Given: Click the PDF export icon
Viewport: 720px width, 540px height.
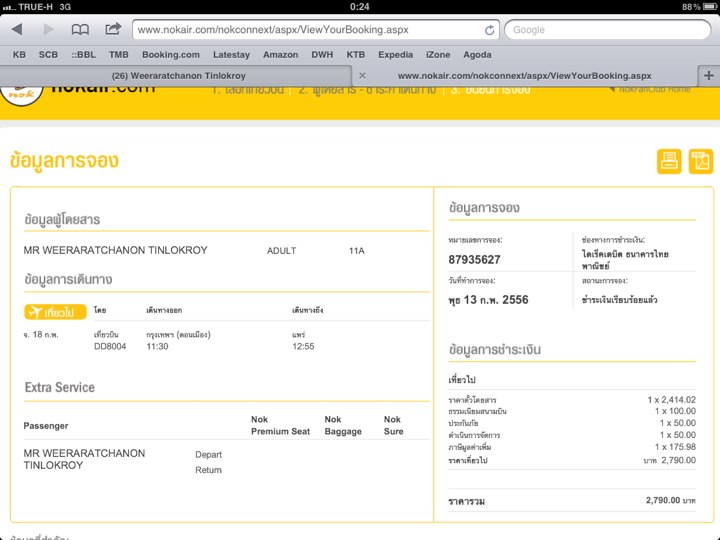Looking at the screenshot, I should click(701, 161).
